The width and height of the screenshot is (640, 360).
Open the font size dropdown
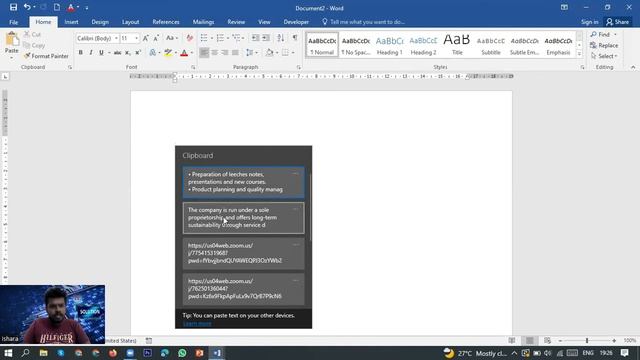pyautogui.click(x=137, y=38)
